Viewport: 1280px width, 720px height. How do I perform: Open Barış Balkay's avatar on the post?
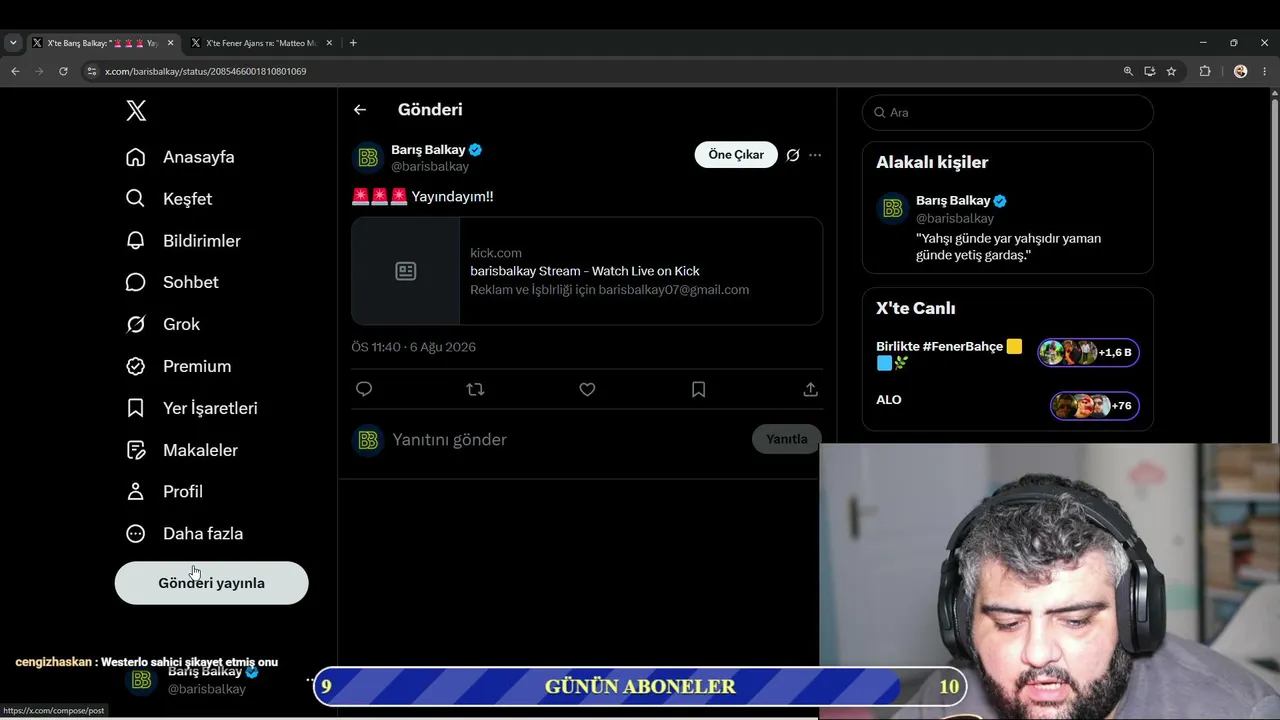368,157
